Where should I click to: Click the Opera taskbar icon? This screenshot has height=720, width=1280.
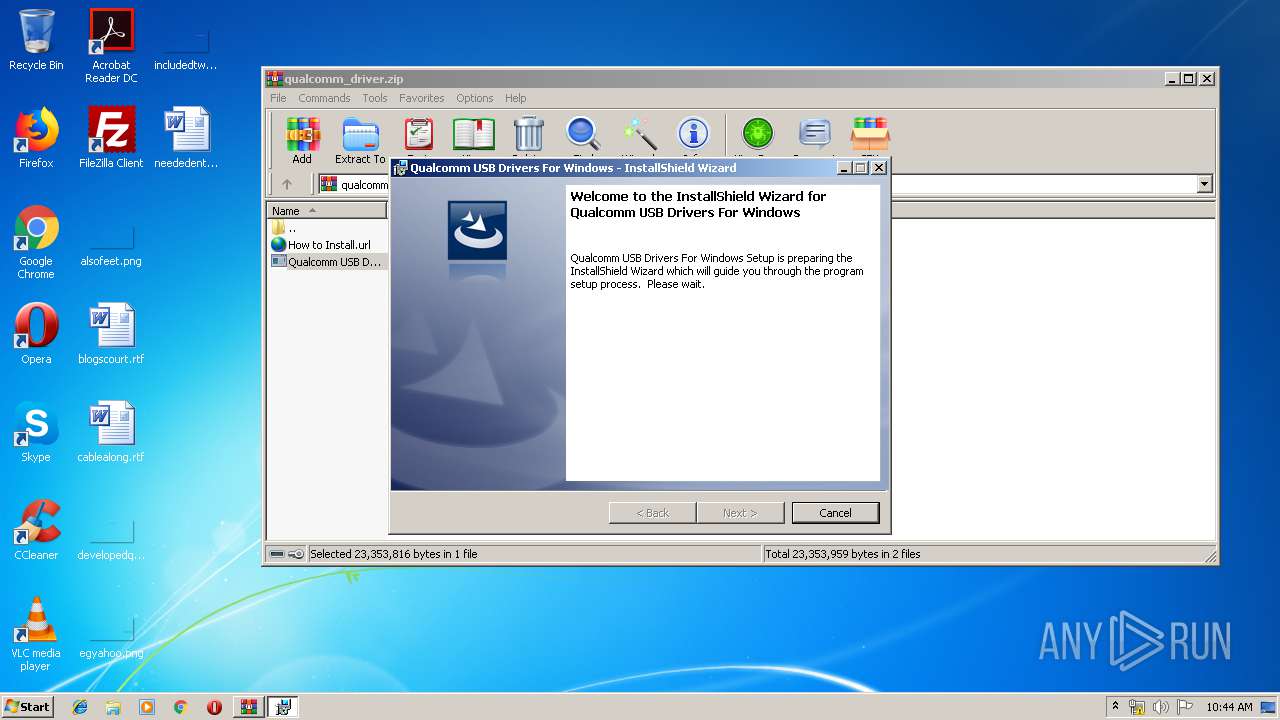tap(214, 707)
